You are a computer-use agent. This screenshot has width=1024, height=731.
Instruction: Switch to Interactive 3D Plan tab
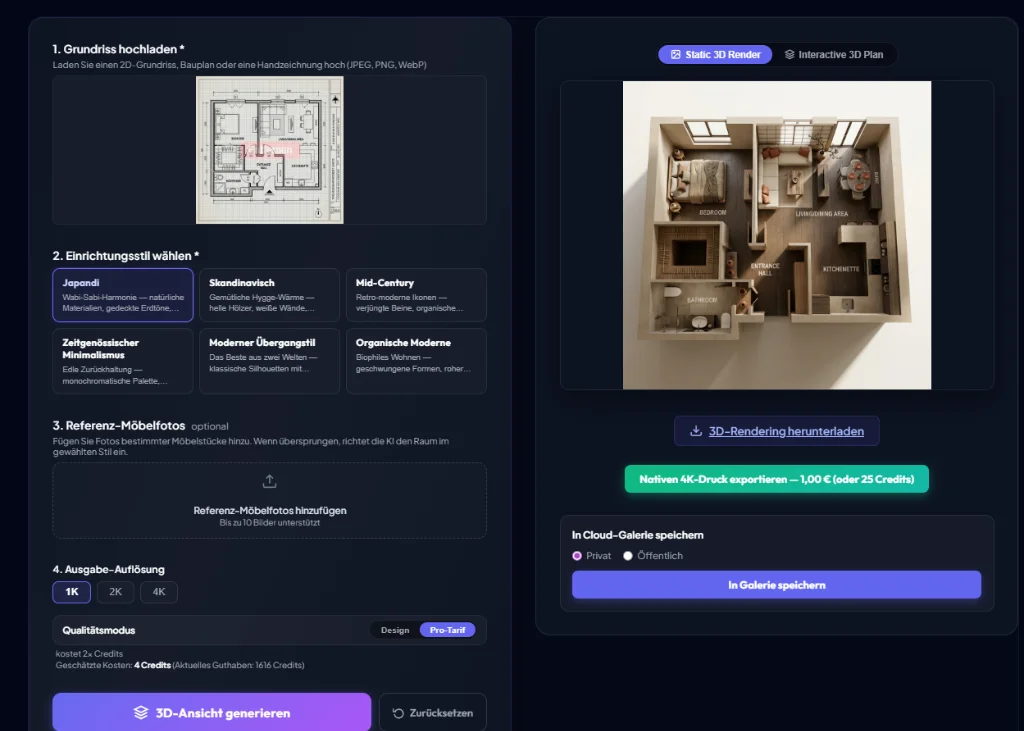[834, 55]
